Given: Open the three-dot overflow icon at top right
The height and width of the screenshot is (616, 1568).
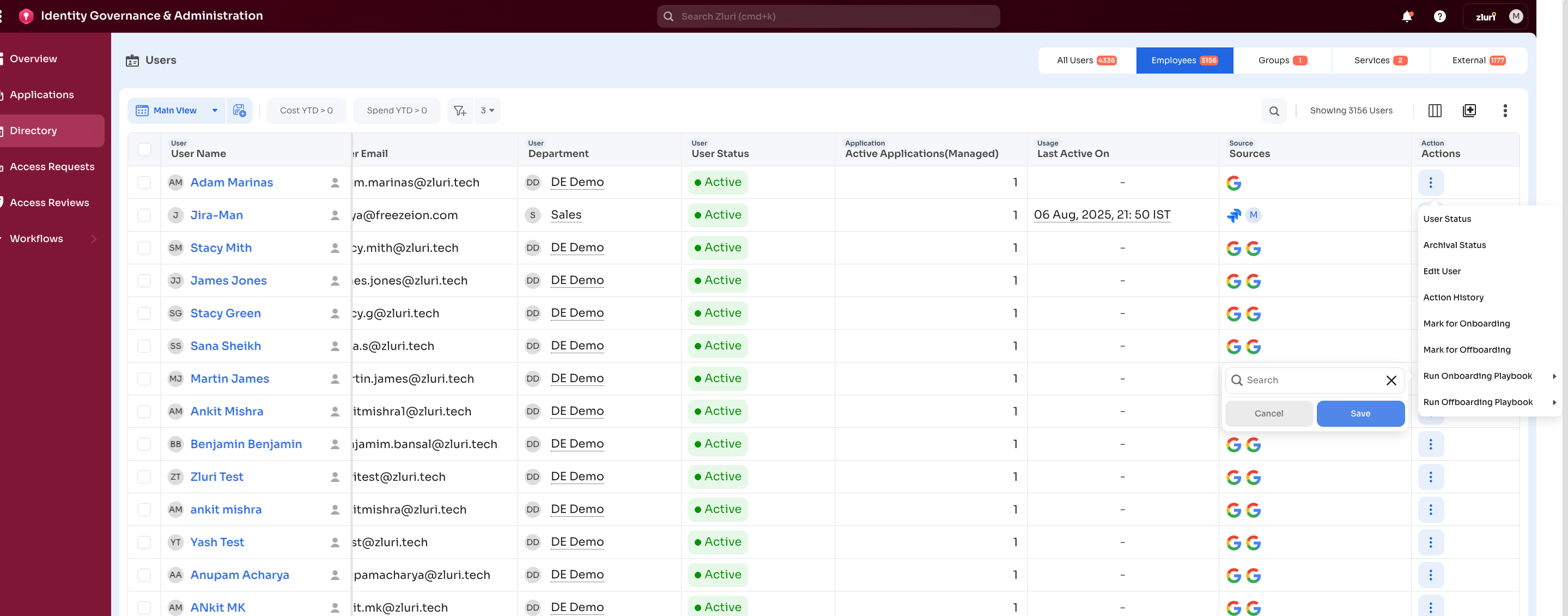Looking at the screenshot, I should (x=1505, y=111).
